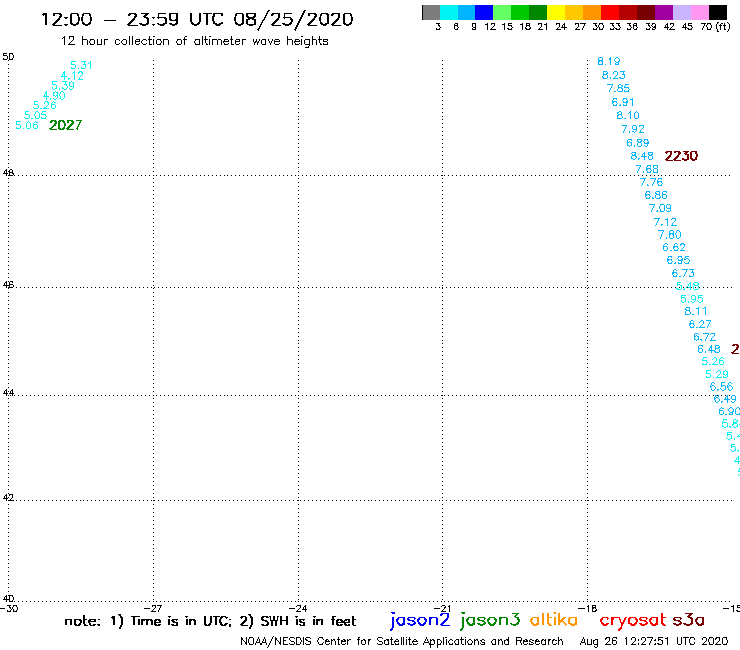The height and width of the screenshot is (650, 740).
Task: Click the -27 longitude axis label
Action: (153, 608)
